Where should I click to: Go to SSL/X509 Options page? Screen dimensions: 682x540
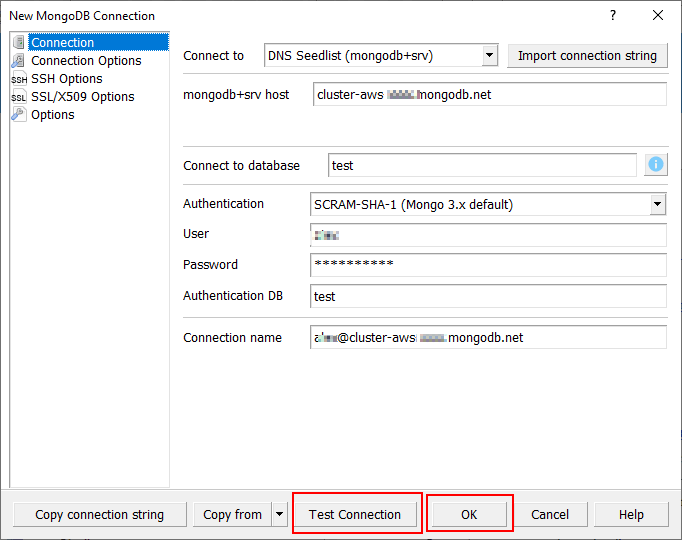[x=83, y=97]
